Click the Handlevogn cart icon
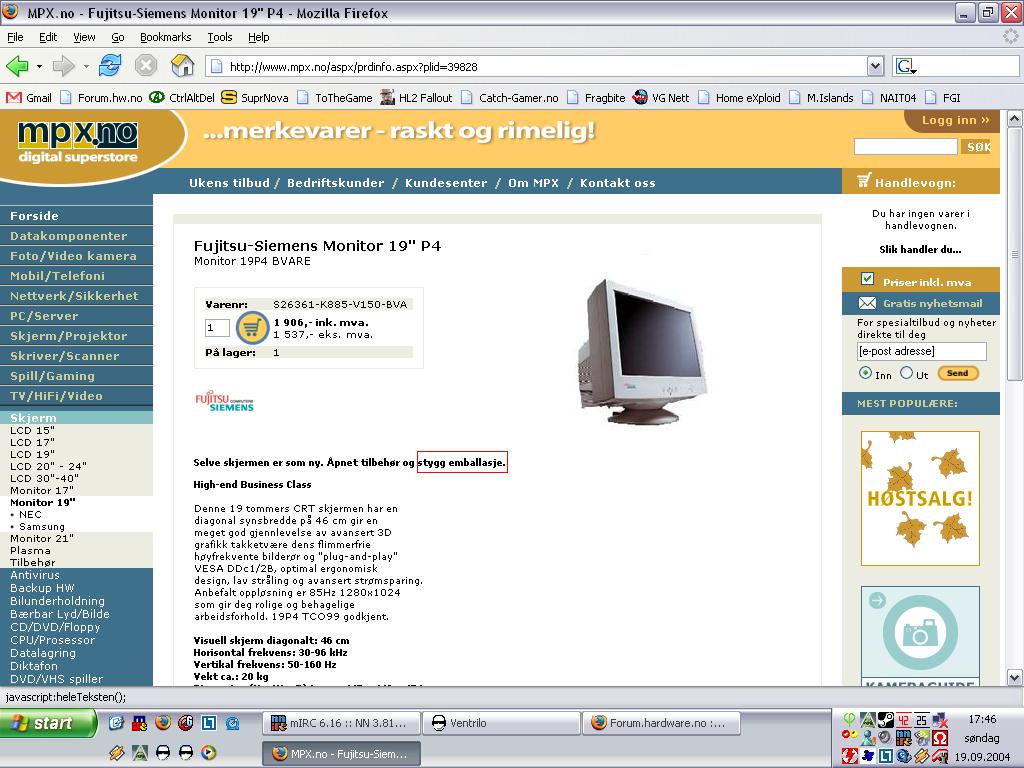The width and height of the screenshot is (1024, 768). pos(864,180)
